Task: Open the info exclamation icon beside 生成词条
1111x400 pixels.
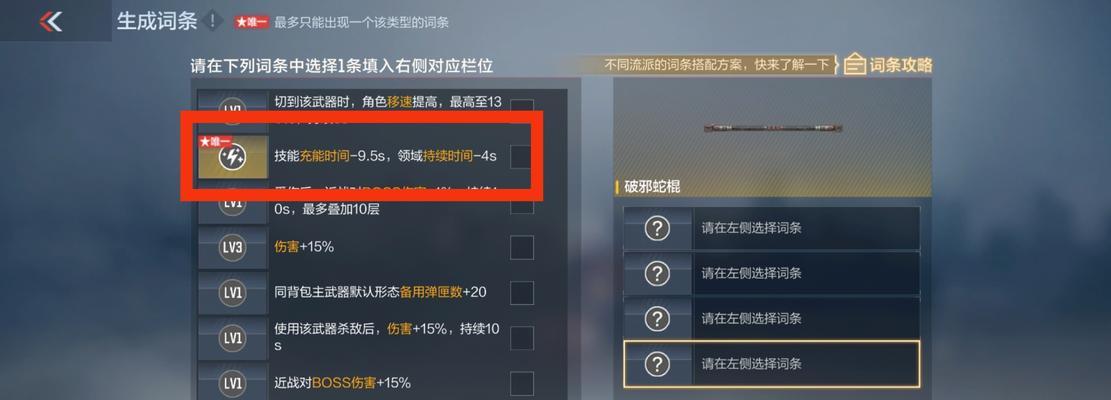Action: pos(212,21)
